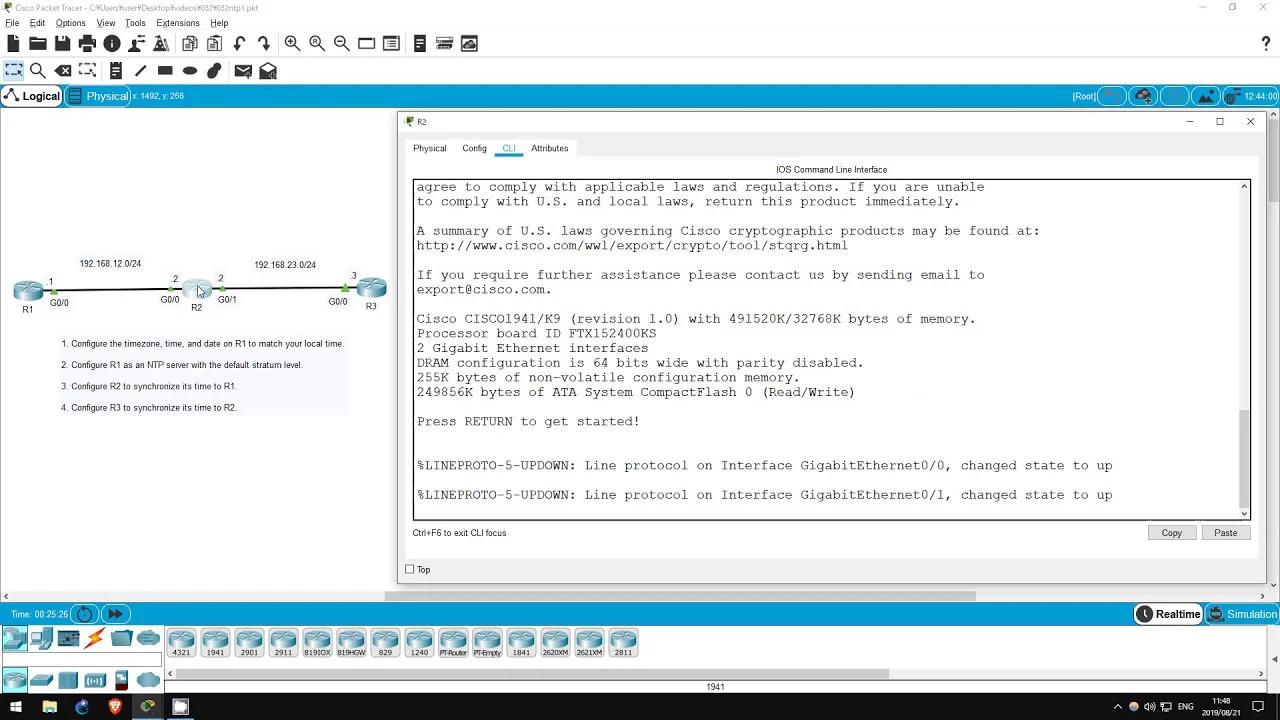Select the Add Simple PDU envelope tool
The width and height of the screenshot is (1280, 720).
(242, 70)
